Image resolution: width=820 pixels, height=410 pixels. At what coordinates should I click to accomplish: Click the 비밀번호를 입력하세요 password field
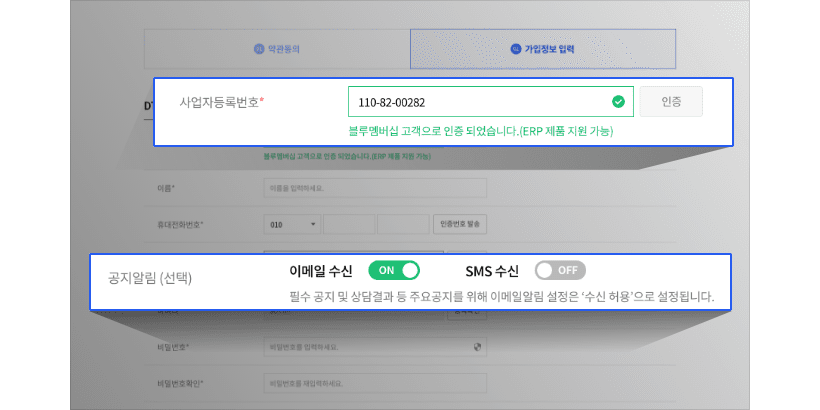(375, 347)
